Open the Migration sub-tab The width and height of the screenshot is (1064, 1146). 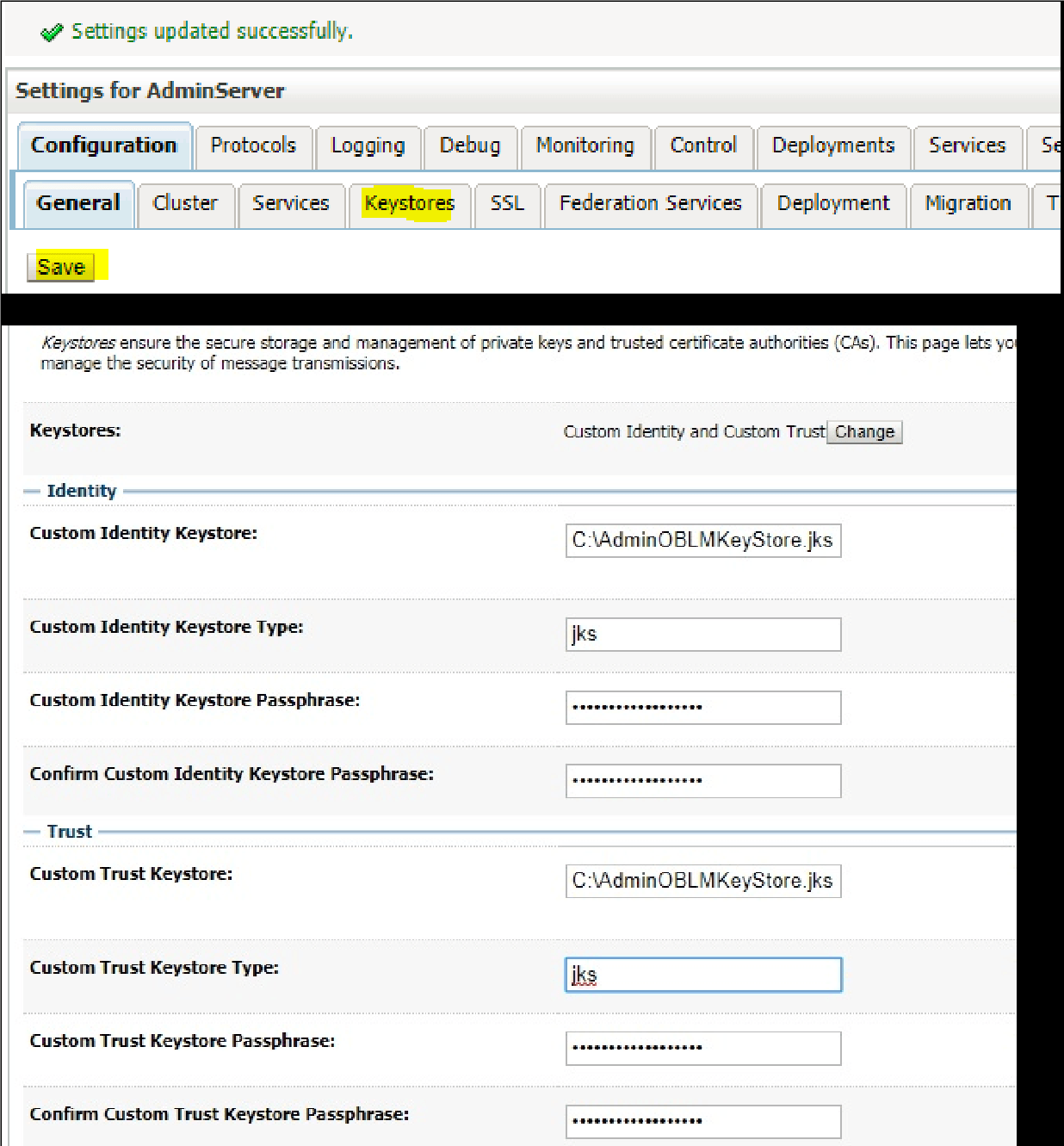tap(968, 204)
